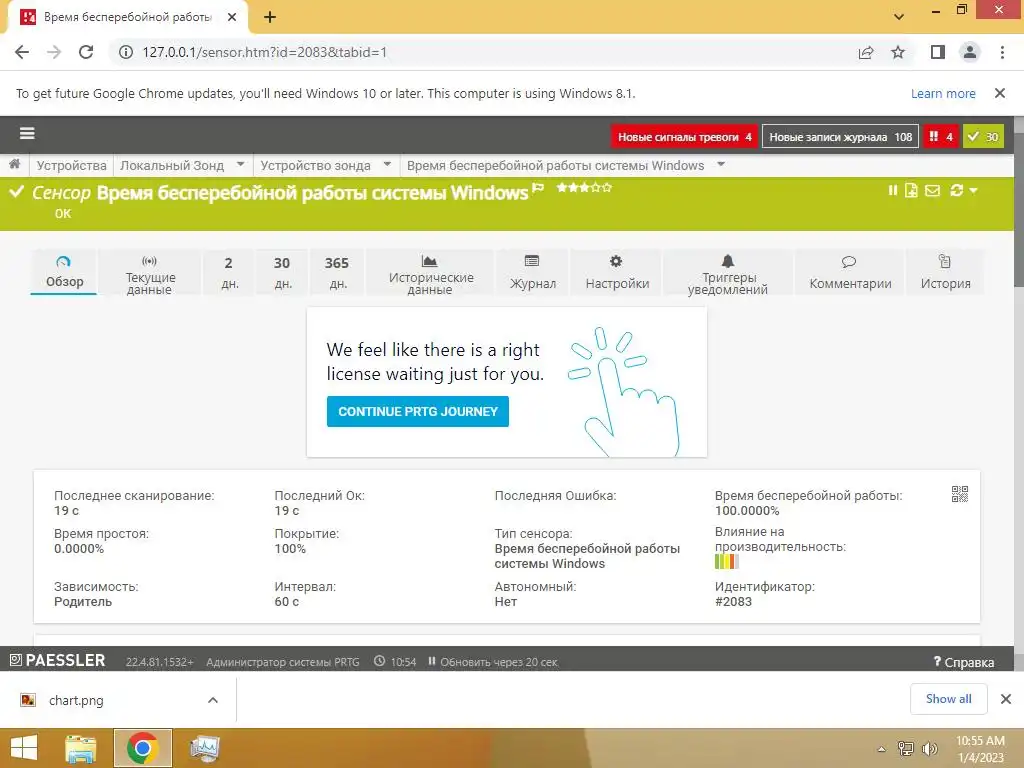Viewport: 1024px width, 768px height.
Task: Click the clock time 10:54 in footer
Action: (x=395, y=662)
